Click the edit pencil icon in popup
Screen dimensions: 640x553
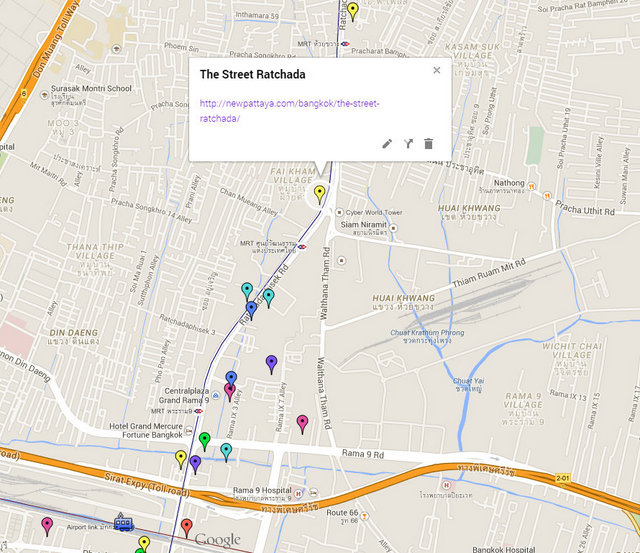pyautogui.click(x=387, y=144)
